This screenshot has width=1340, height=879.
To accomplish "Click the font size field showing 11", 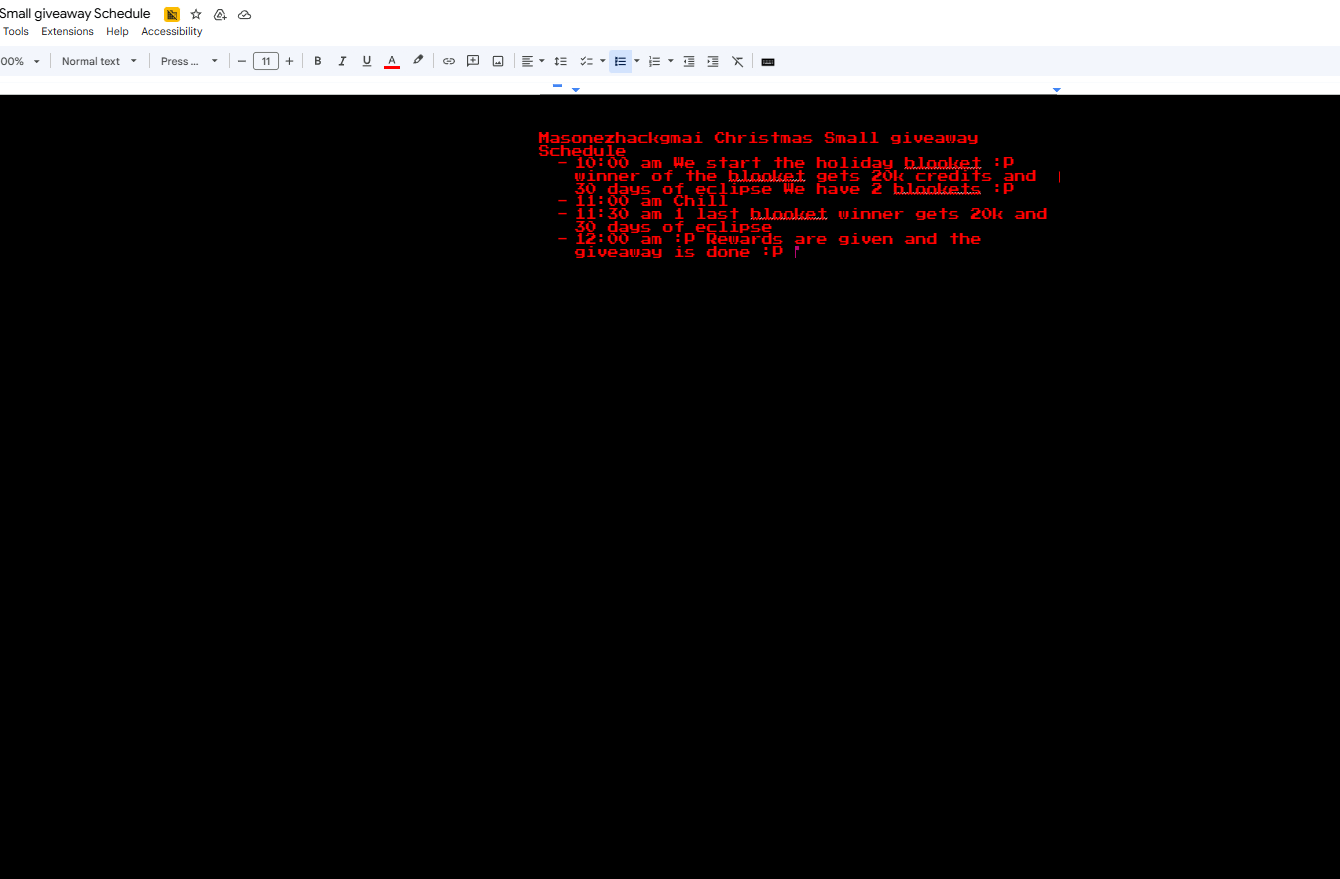I will [x=266, y=62].
